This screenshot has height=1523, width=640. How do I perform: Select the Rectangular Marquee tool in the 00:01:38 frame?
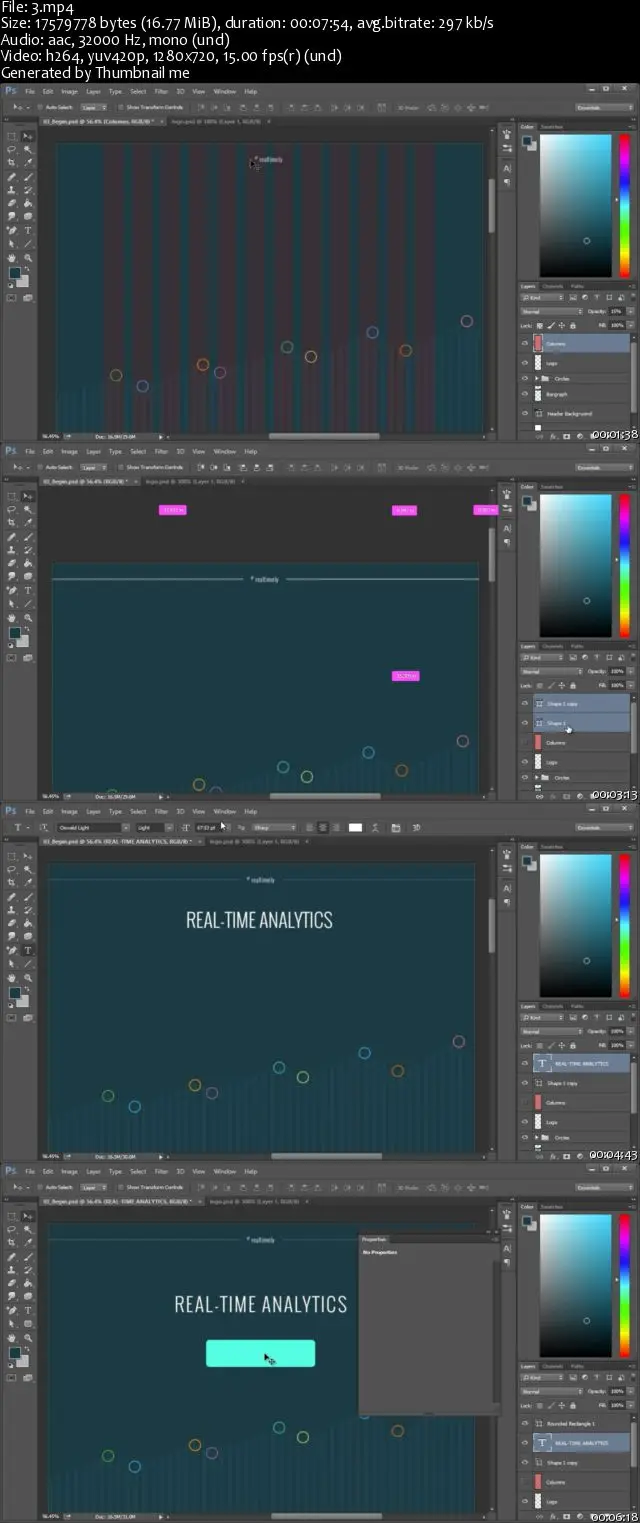(x=11, y=136)
